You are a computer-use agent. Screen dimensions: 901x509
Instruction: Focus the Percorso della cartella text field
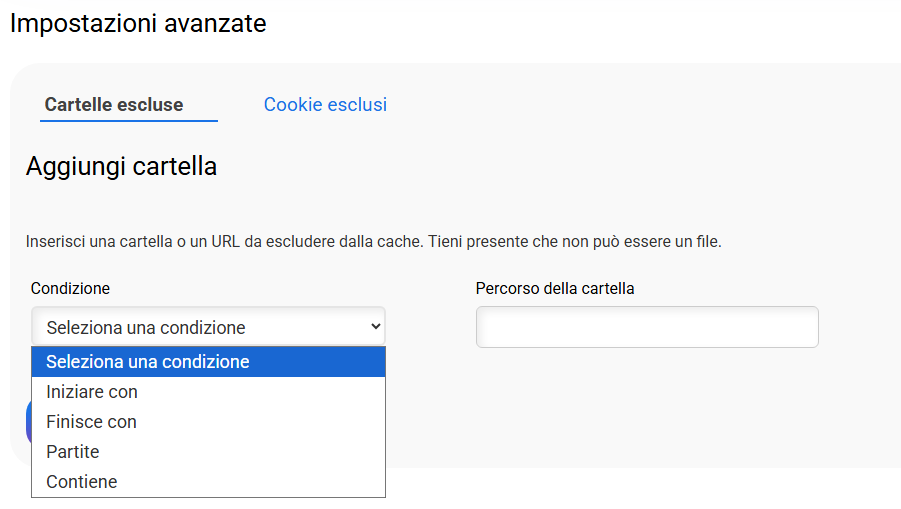[647, 327]
